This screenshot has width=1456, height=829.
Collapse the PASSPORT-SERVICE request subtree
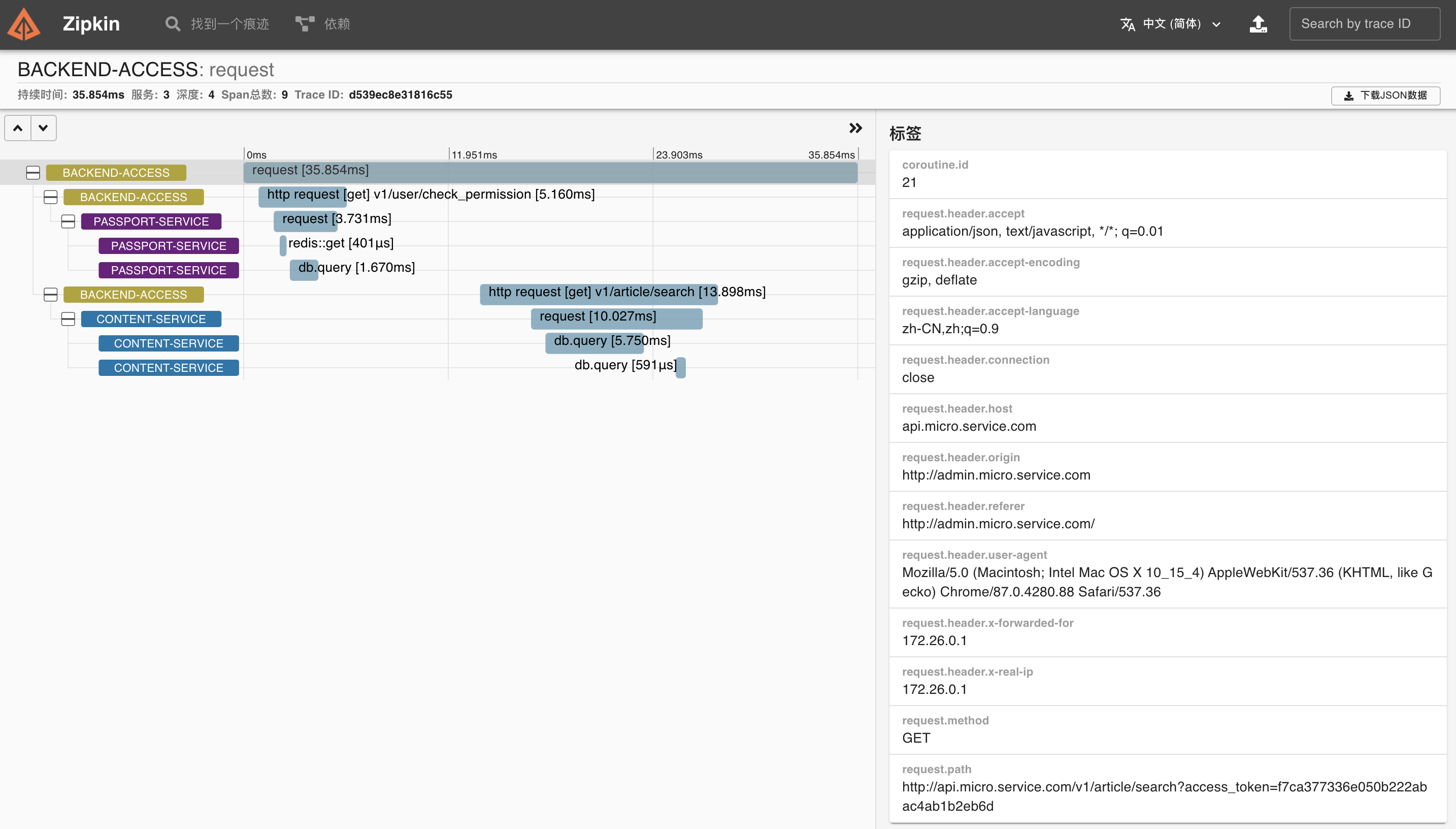[x=68, y=221]
